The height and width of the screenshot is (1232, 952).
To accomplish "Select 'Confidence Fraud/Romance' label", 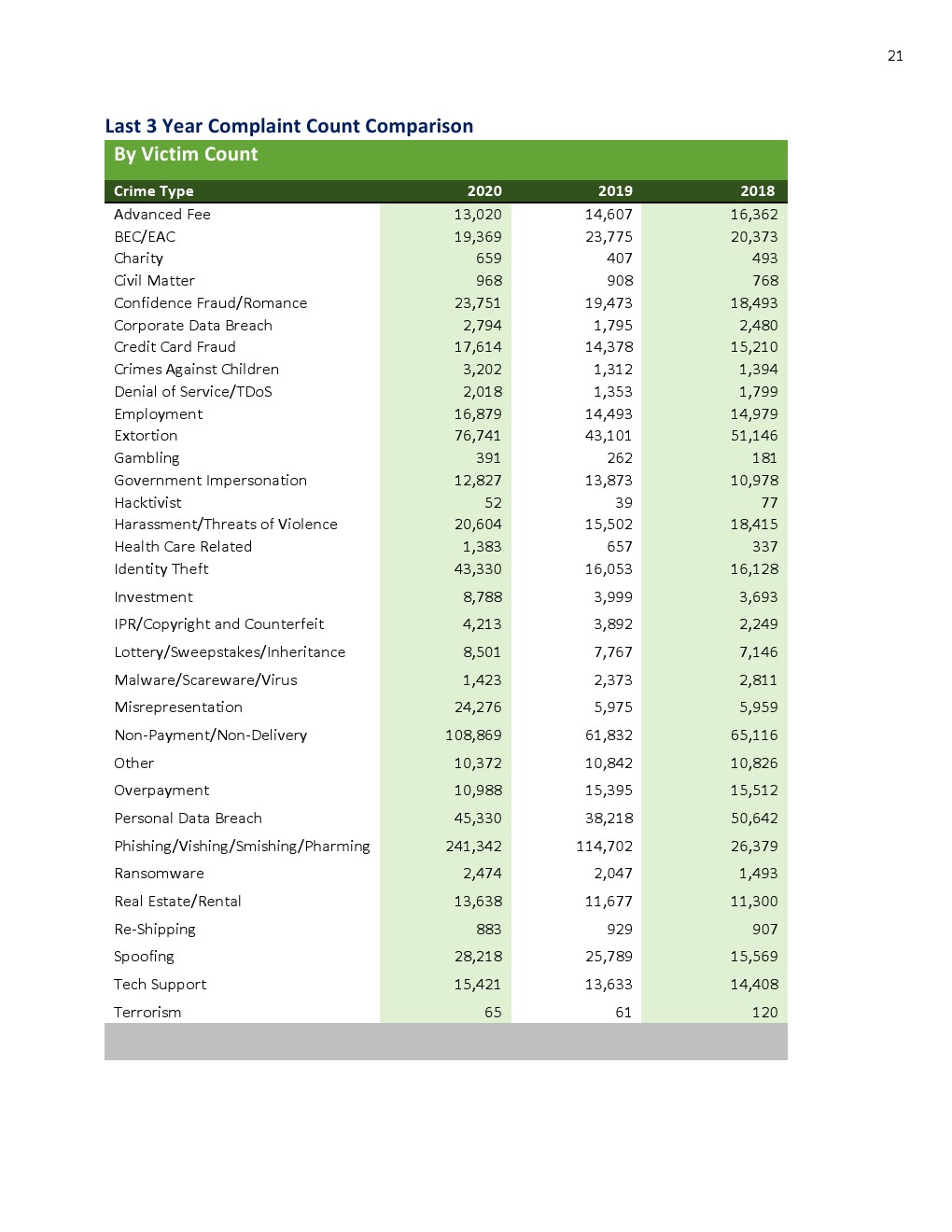I will pos(210,303).
